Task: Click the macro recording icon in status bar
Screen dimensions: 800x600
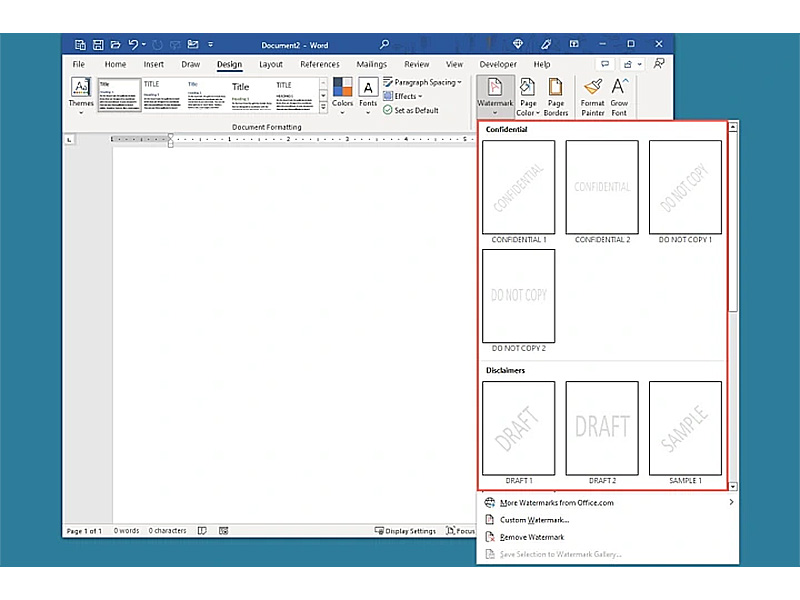Action: click(x=223, y=531)
